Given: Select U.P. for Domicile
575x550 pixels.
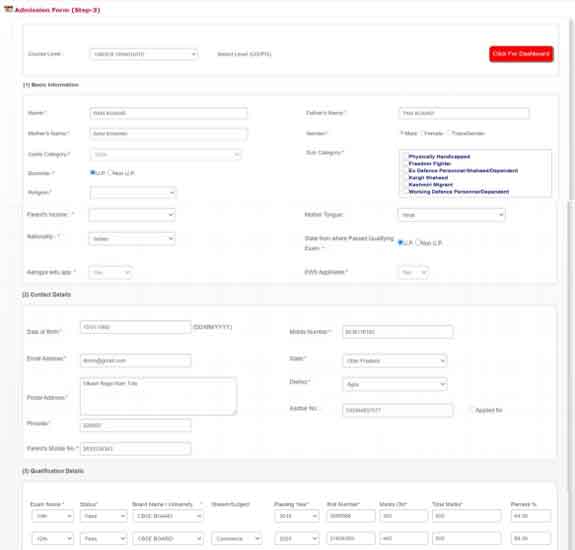Looking at the screenshot, I should (92, 172).
